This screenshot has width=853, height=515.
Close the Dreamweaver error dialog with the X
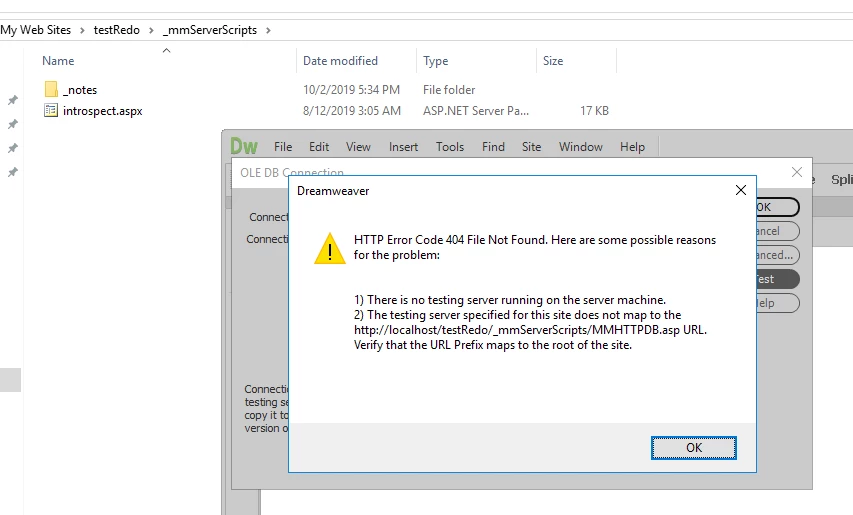[740, 190]
